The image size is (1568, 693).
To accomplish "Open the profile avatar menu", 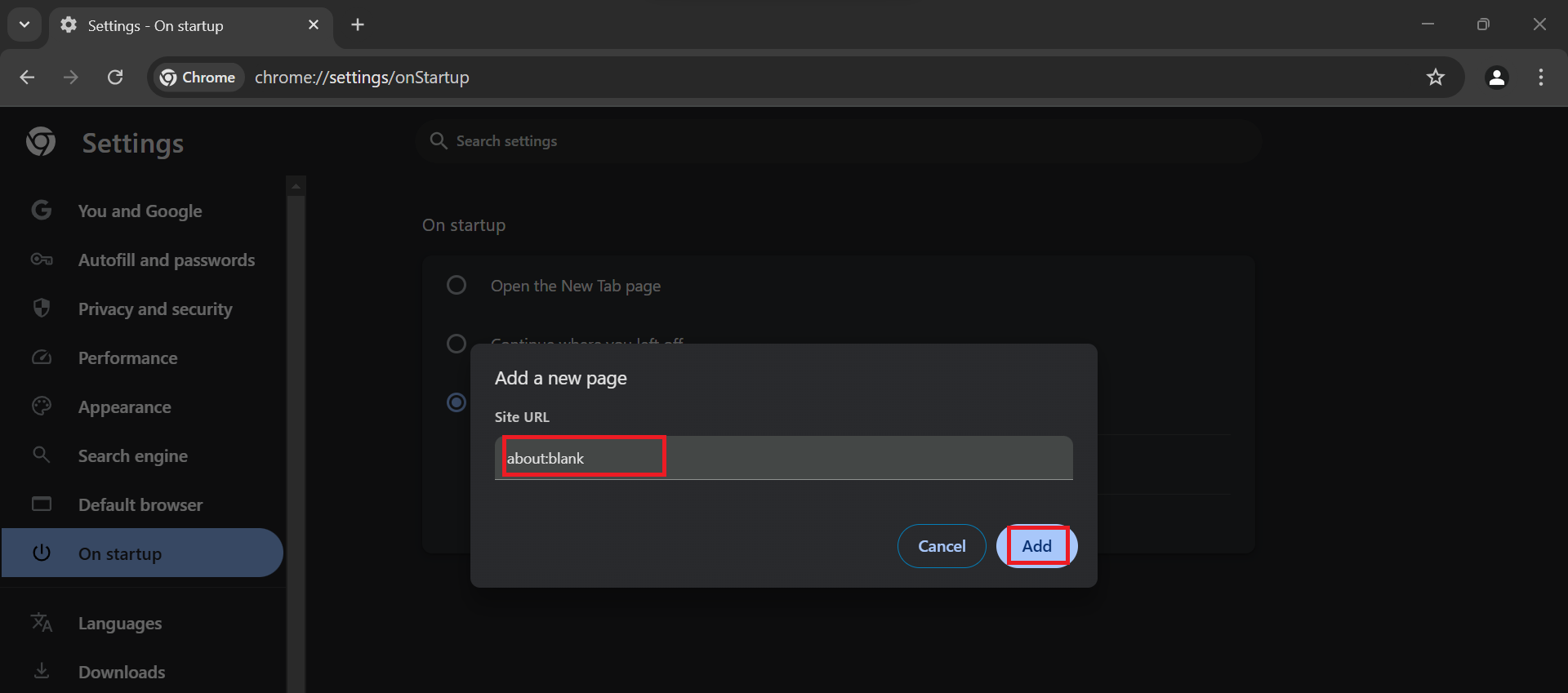I will [x=1497, y=77].
